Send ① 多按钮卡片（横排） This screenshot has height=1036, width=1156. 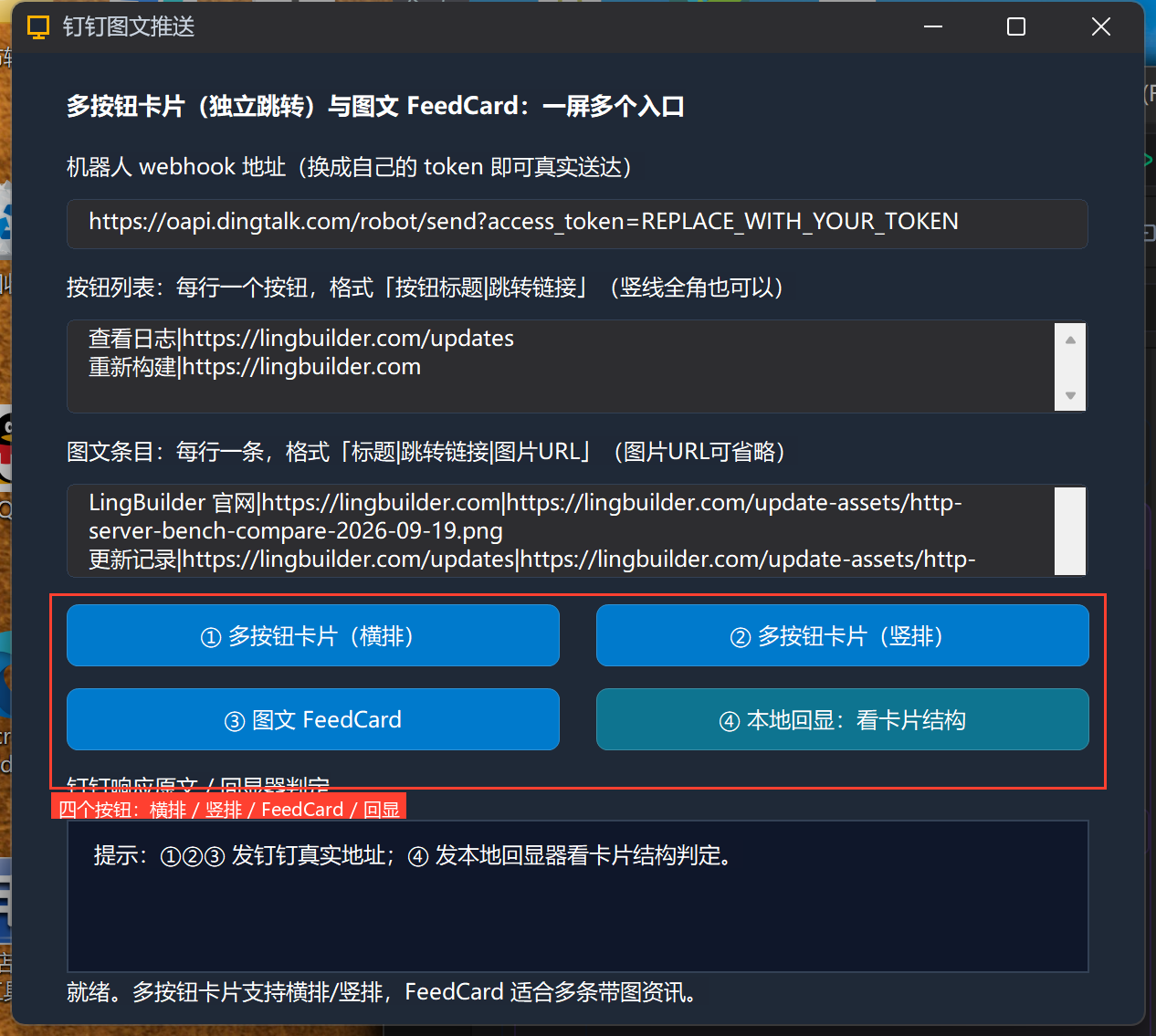[313, 635]
